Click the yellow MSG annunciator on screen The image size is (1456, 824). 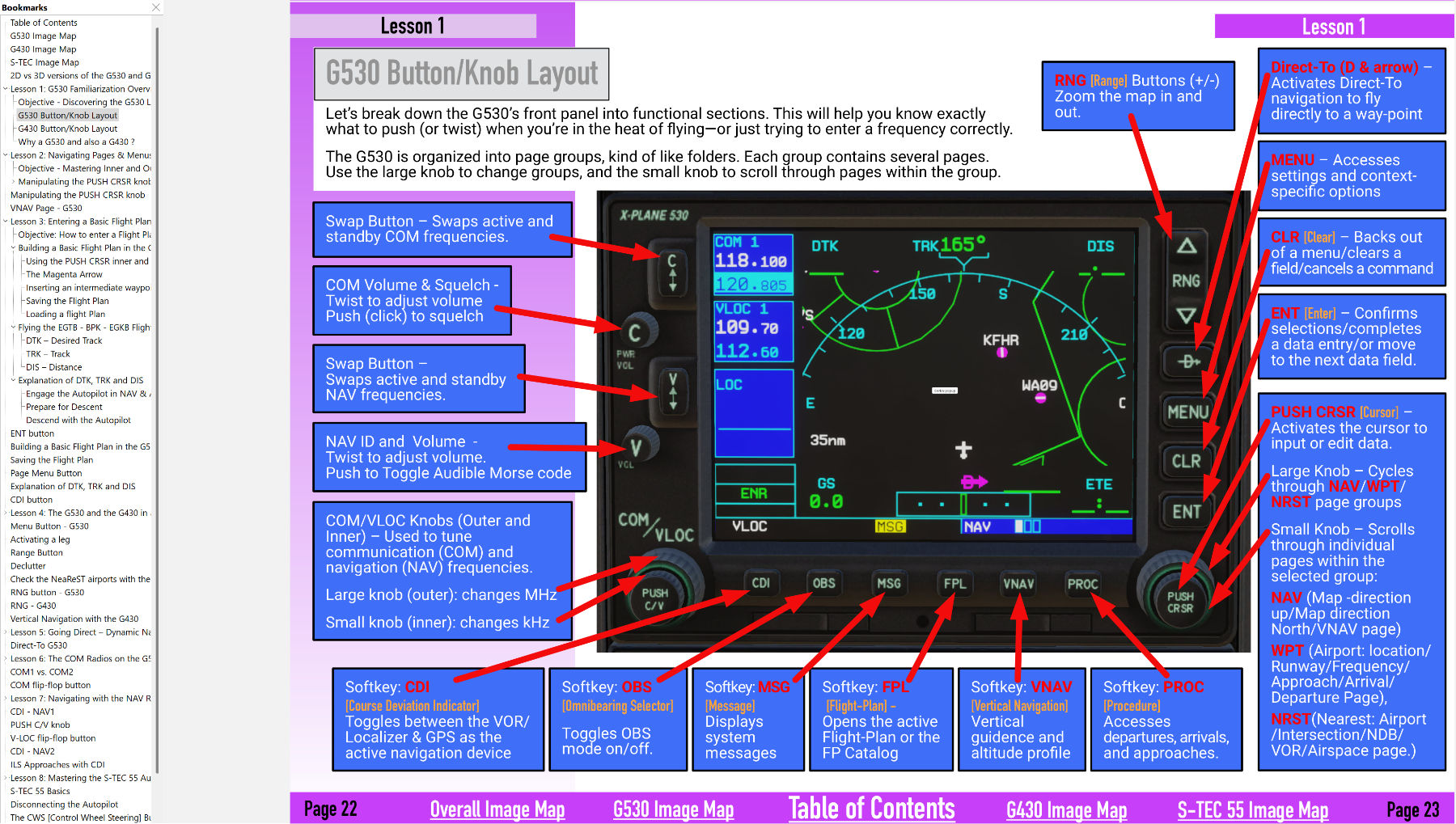(890, 526)
